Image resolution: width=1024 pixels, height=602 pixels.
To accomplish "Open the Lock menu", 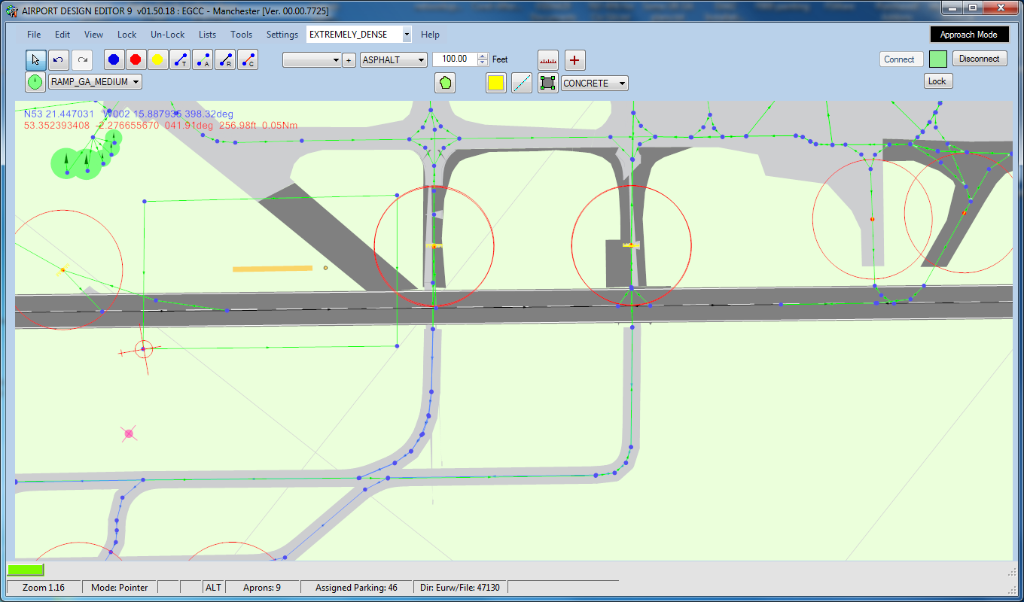I will (127, 35).
